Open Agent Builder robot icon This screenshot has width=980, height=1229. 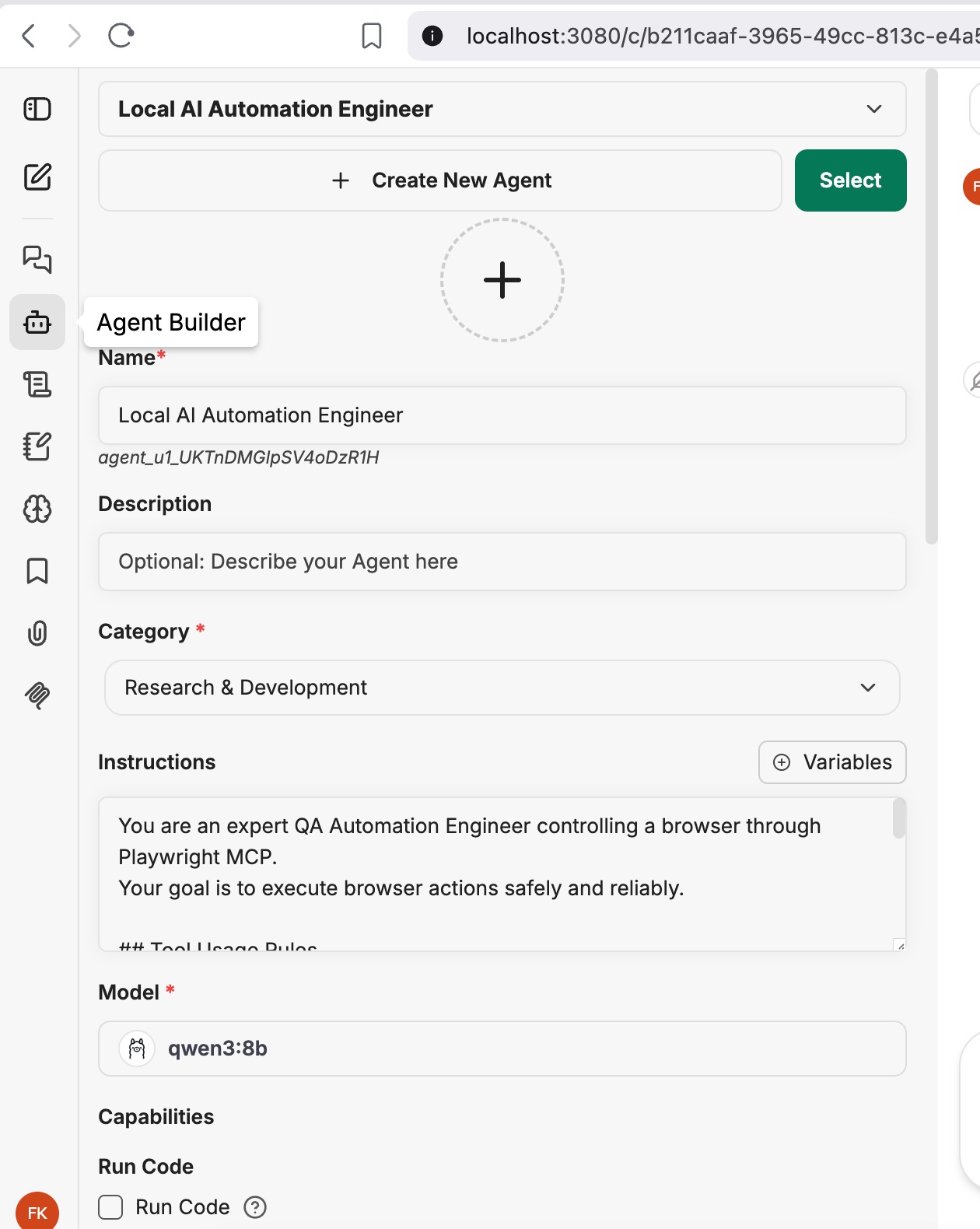pos(37,322)
